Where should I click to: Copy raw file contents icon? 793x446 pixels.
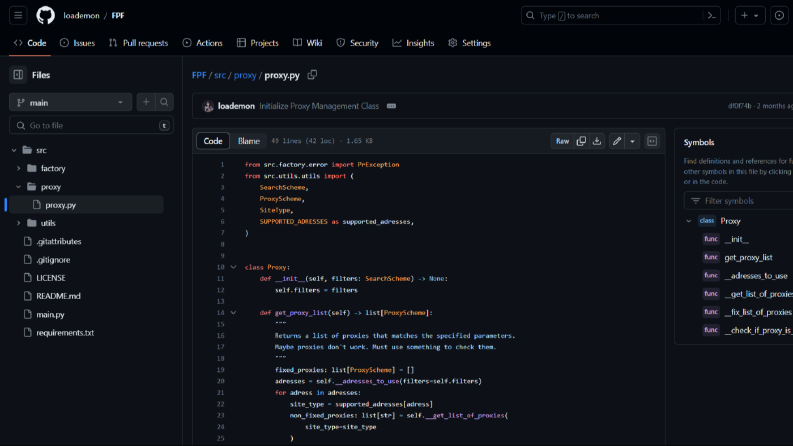[x=581, y=141]
